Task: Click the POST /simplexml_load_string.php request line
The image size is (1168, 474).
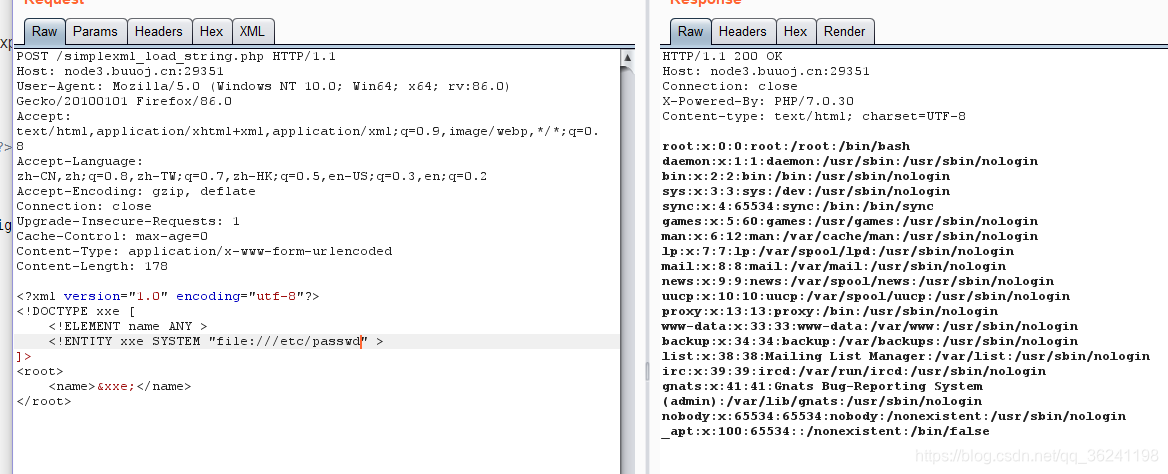Action: 177,57
